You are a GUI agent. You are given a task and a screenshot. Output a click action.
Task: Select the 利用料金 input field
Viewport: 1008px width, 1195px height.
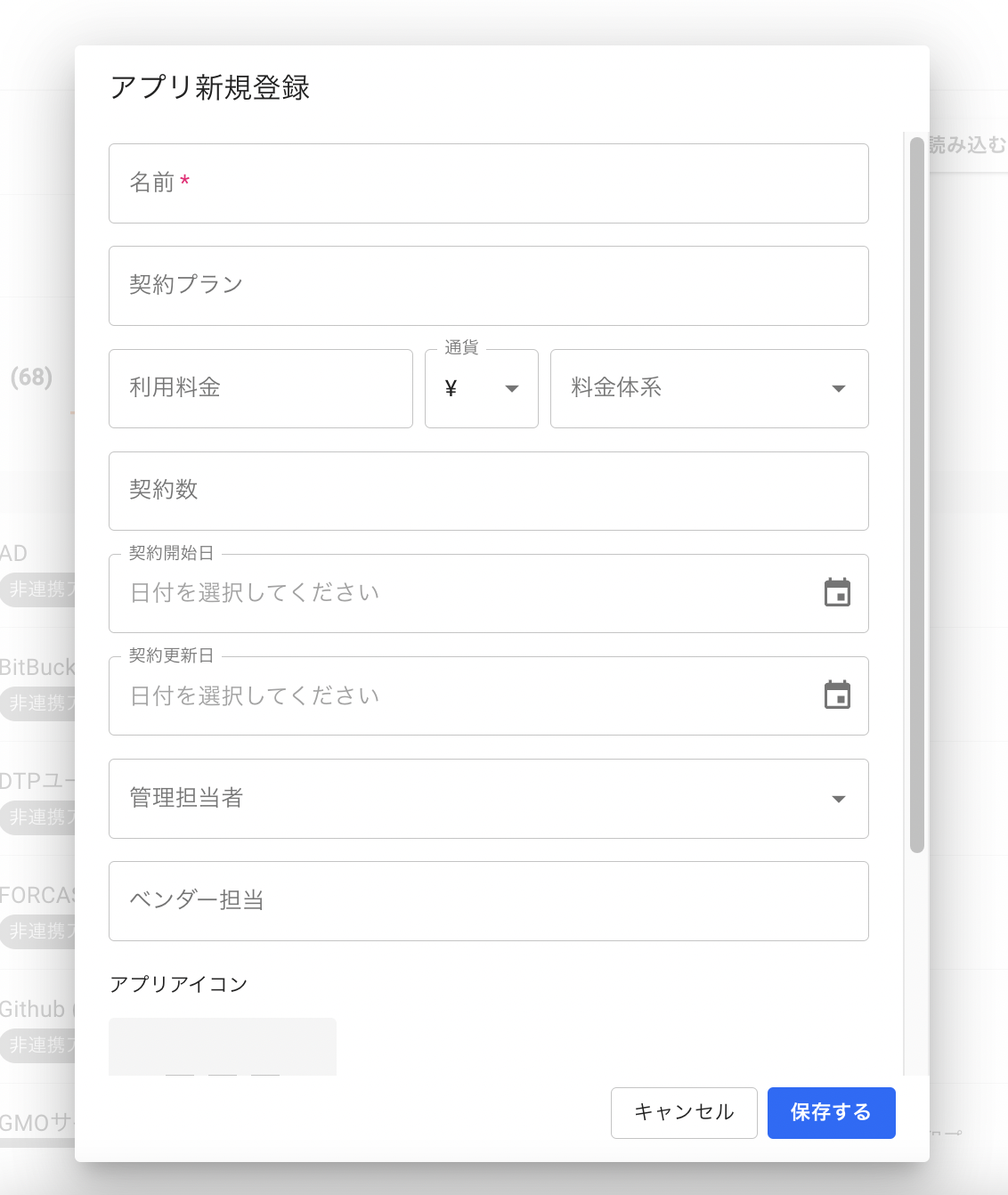(260, 389)
